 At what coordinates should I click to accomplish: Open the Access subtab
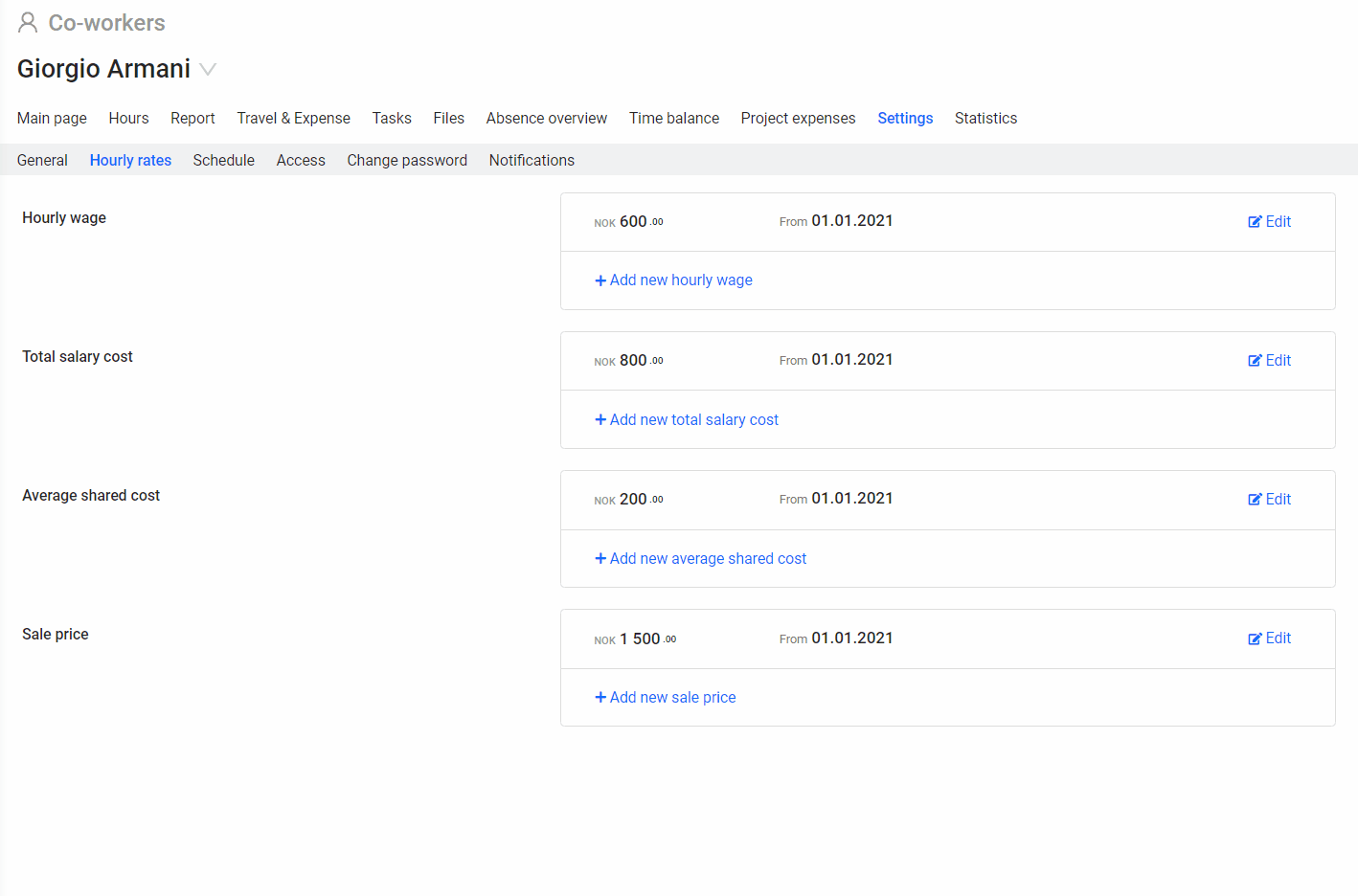(x=301, y=160)
